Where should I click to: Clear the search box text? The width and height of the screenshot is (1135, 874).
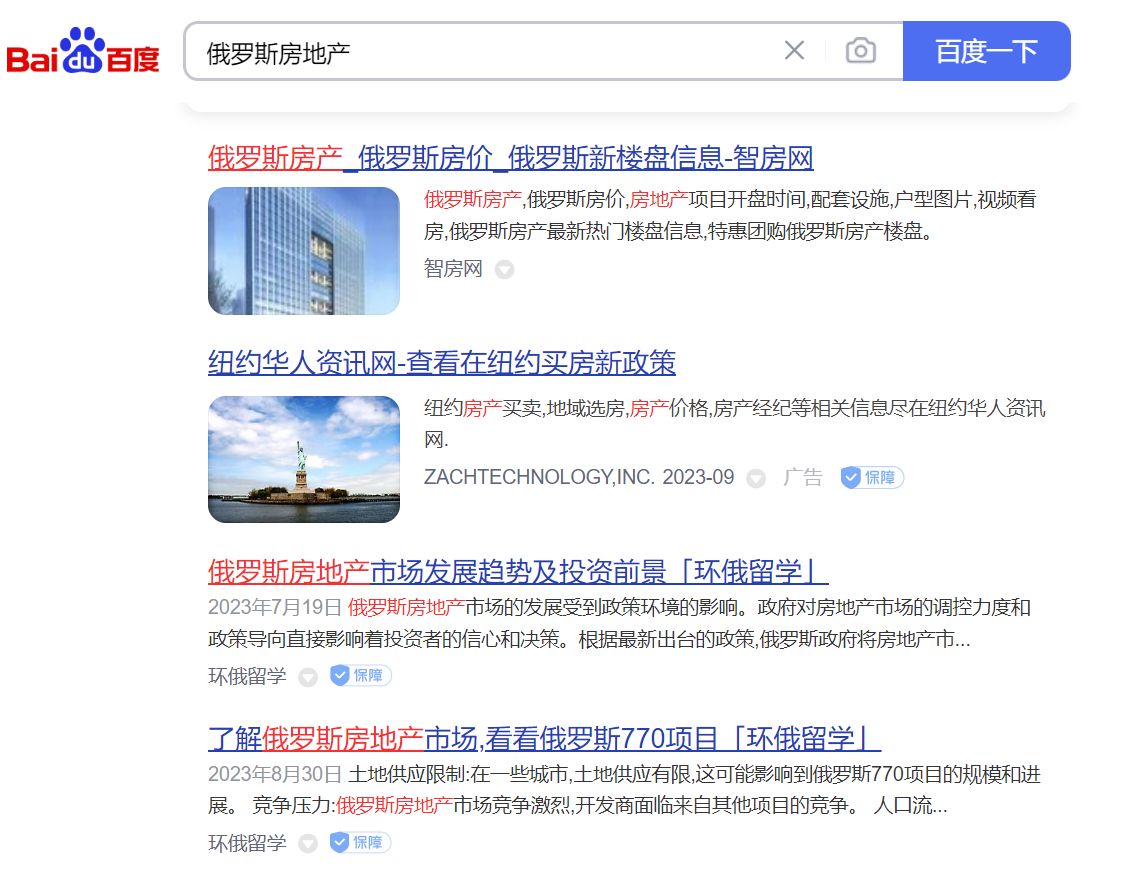(x=794, y=51)
